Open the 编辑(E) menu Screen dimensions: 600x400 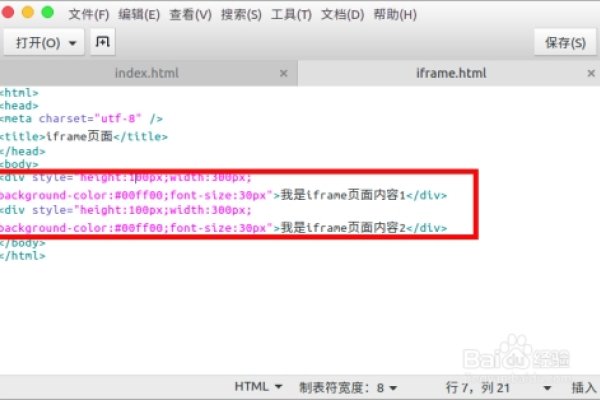click(139, 15)
